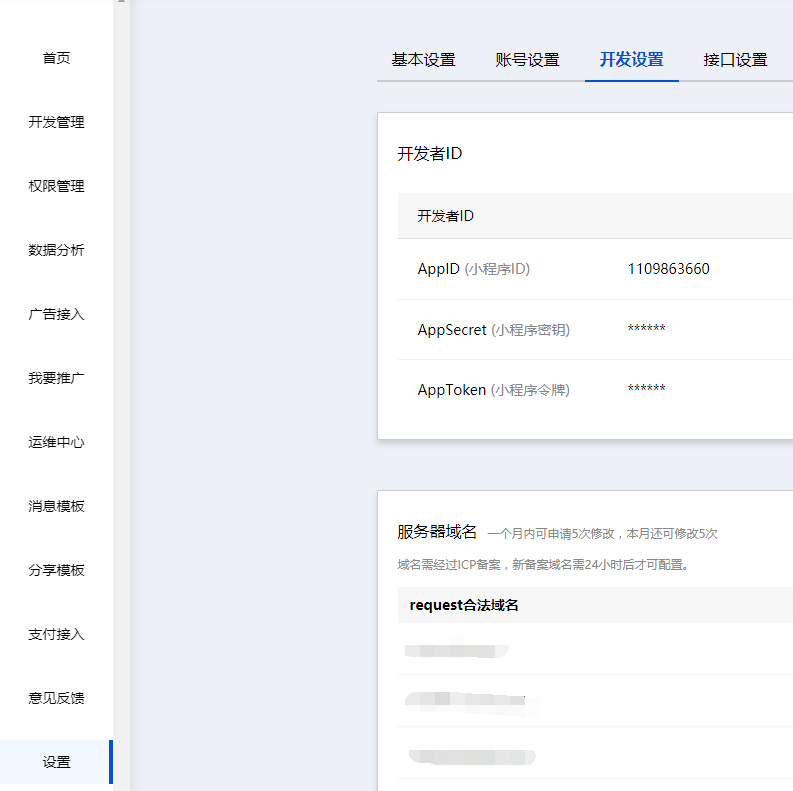Click the first blurred request domain entry
Viewport: 793px width, 791px height.
pos(457,651)
